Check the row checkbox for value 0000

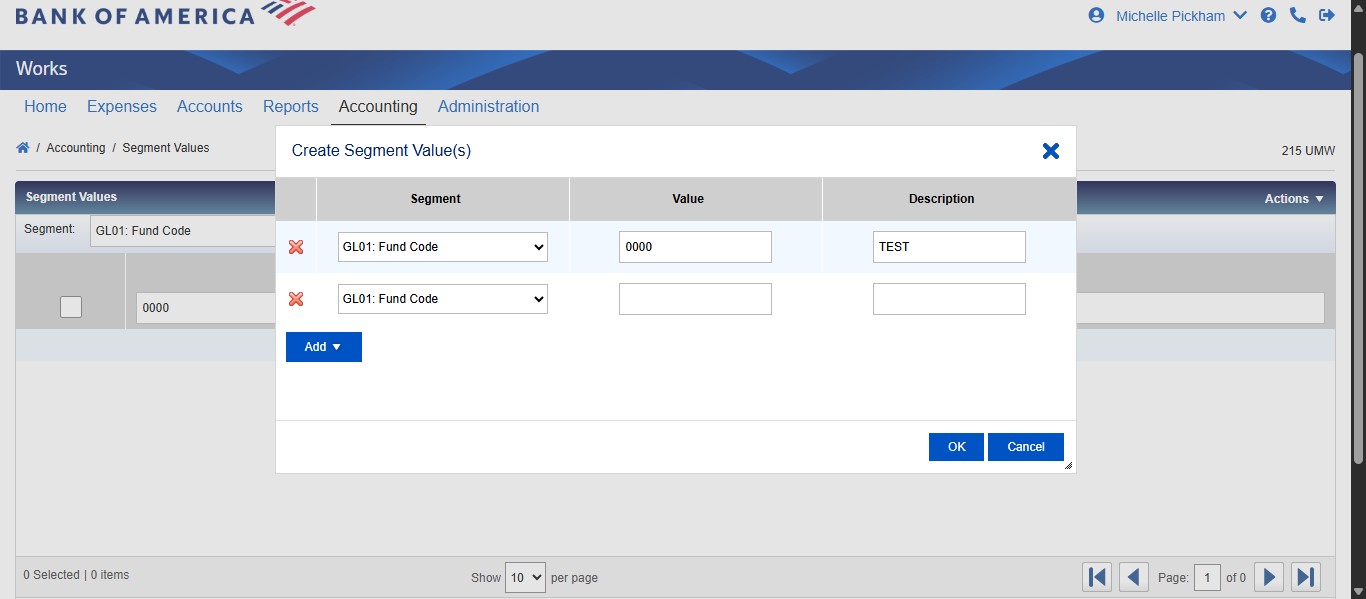pyautogui.click(x=70, y=307)
